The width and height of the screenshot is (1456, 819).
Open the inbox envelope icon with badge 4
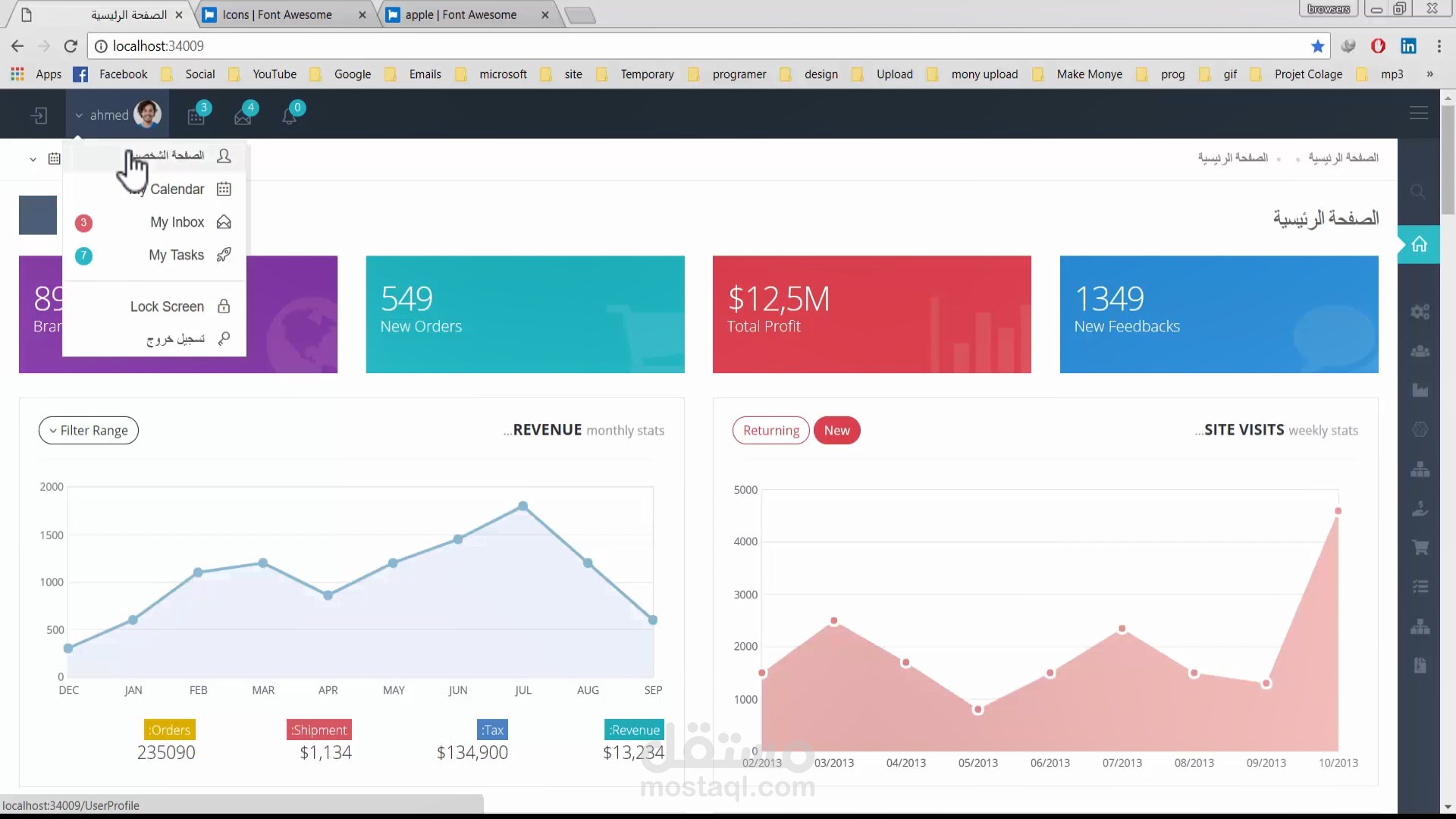click(x=243, y=115)
